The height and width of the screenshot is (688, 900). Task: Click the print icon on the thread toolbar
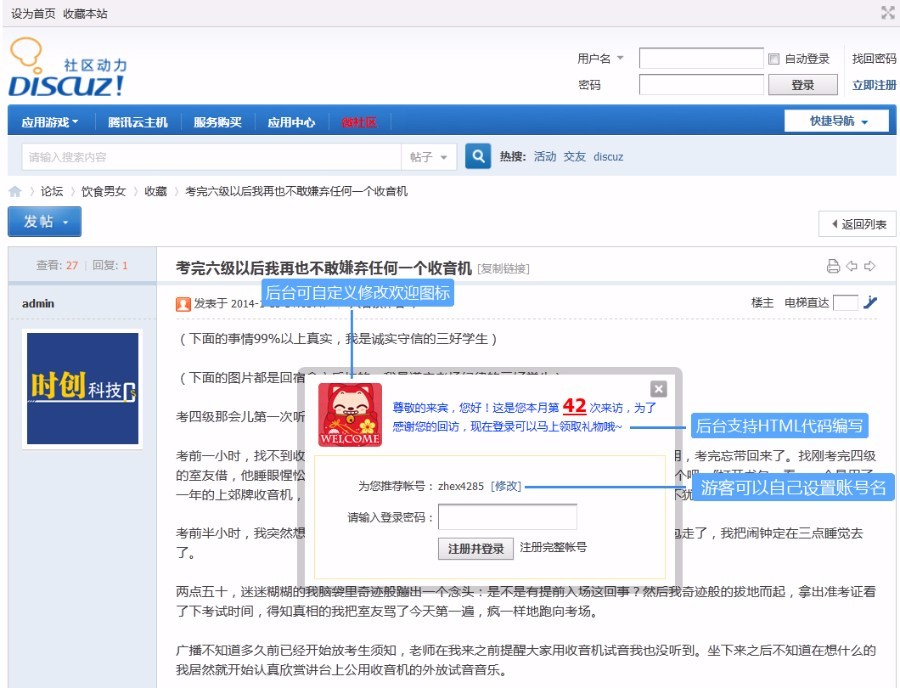(834, 264)
